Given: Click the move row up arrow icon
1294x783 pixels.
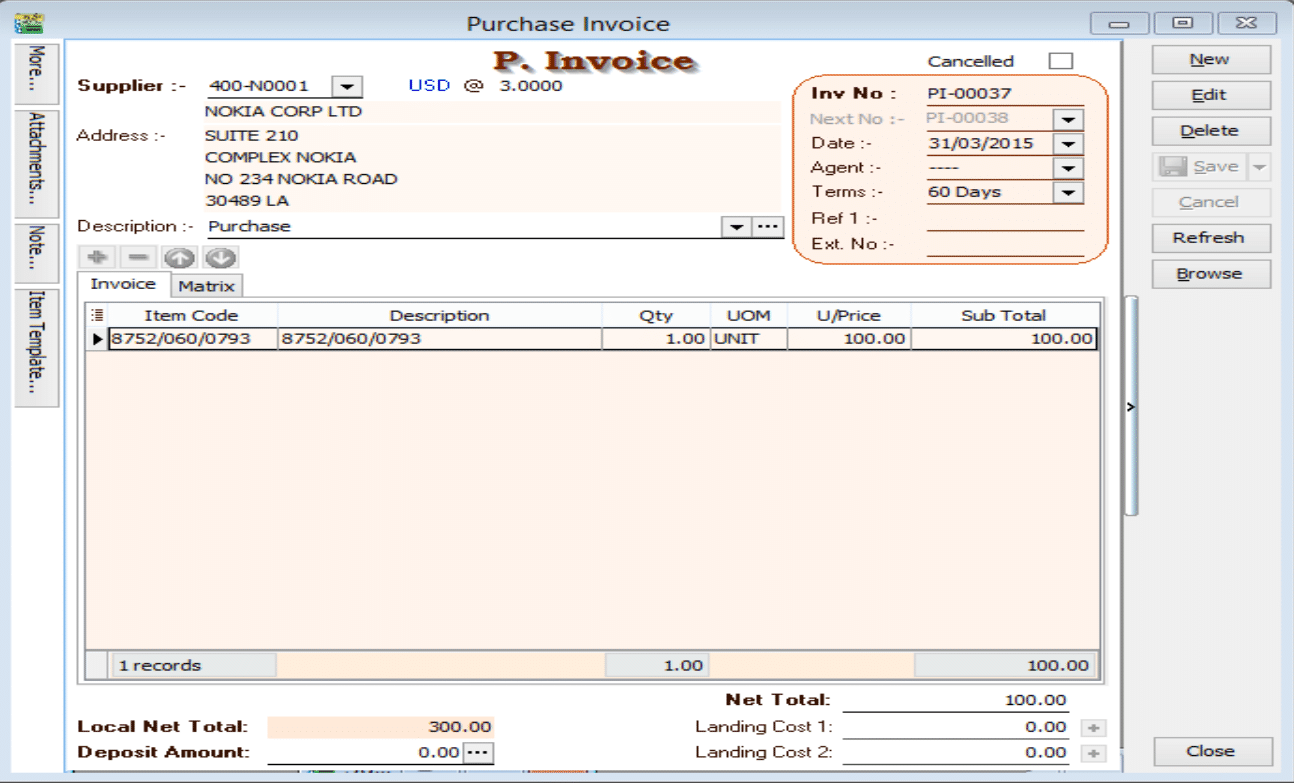Looking at the screenshot, I should [x=179, y=257].
